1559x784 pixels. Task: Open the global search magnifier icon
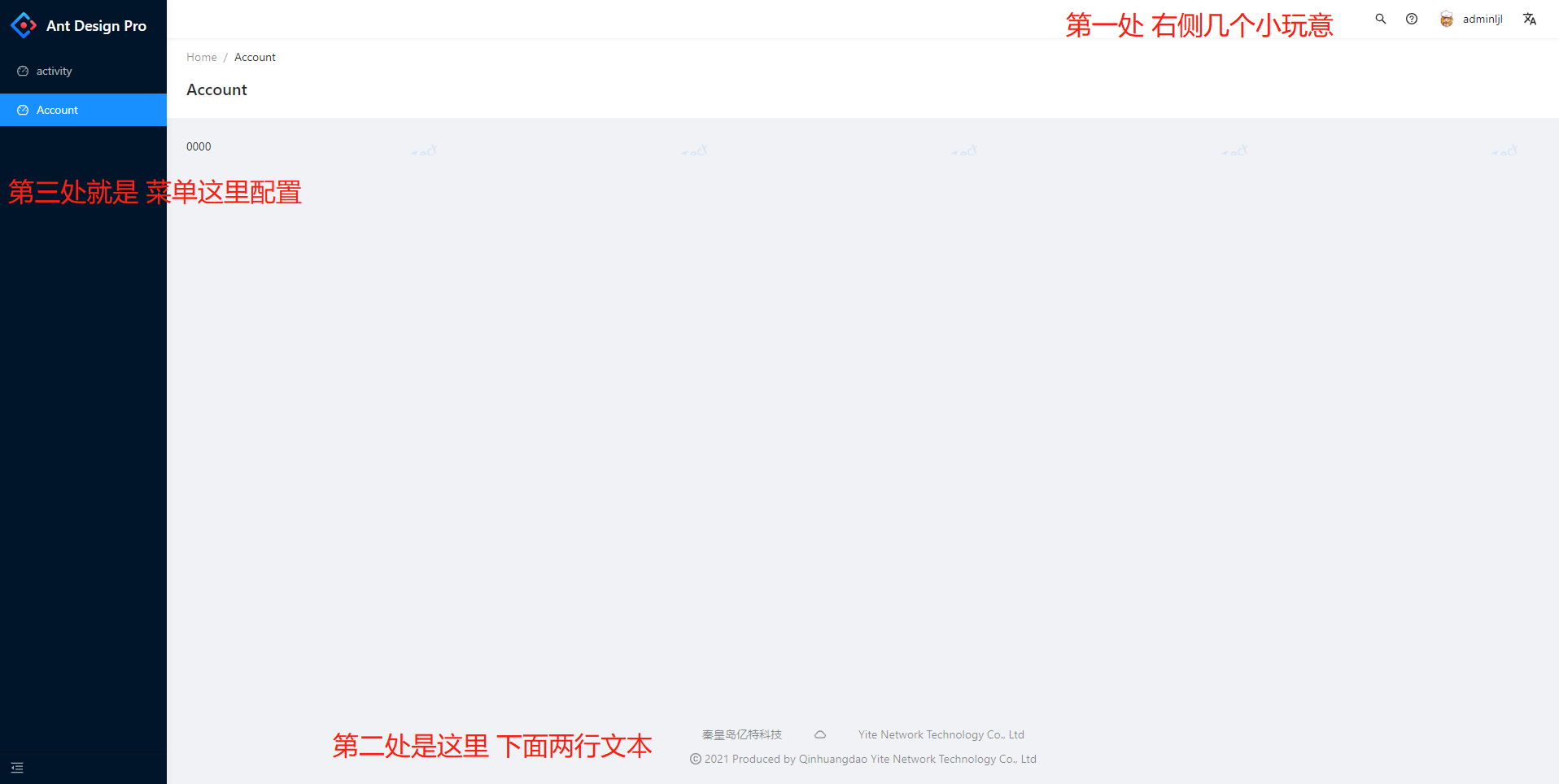1380,19
